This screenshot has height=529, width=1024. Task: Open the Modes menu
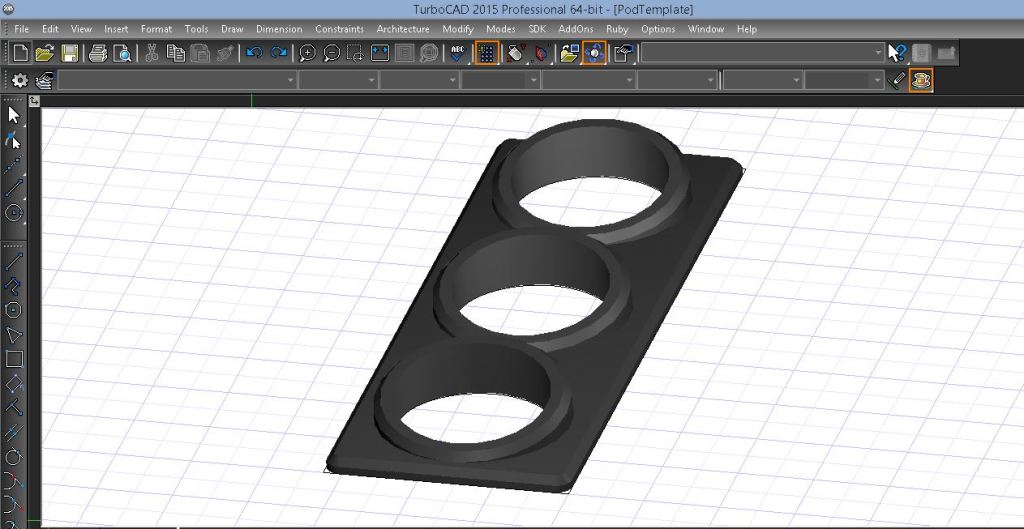click(x=501, y=29)
